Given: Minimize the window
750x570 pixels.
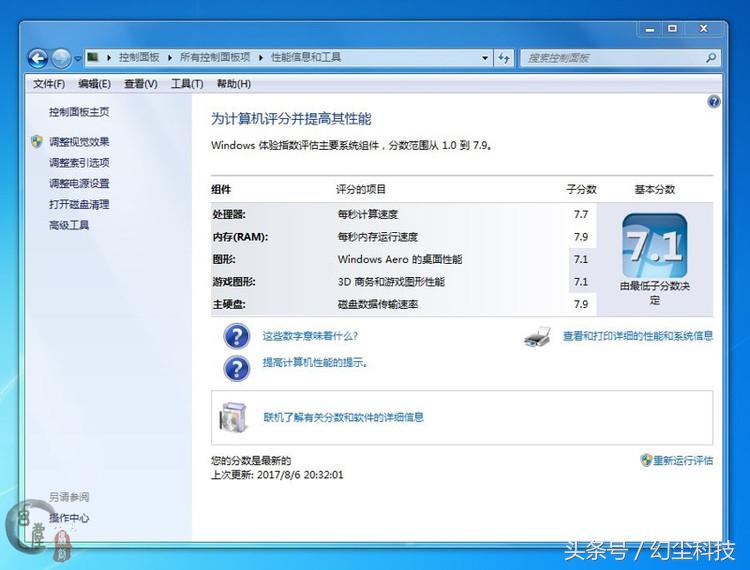Looking at the screenshot, I should coord(650,29).
